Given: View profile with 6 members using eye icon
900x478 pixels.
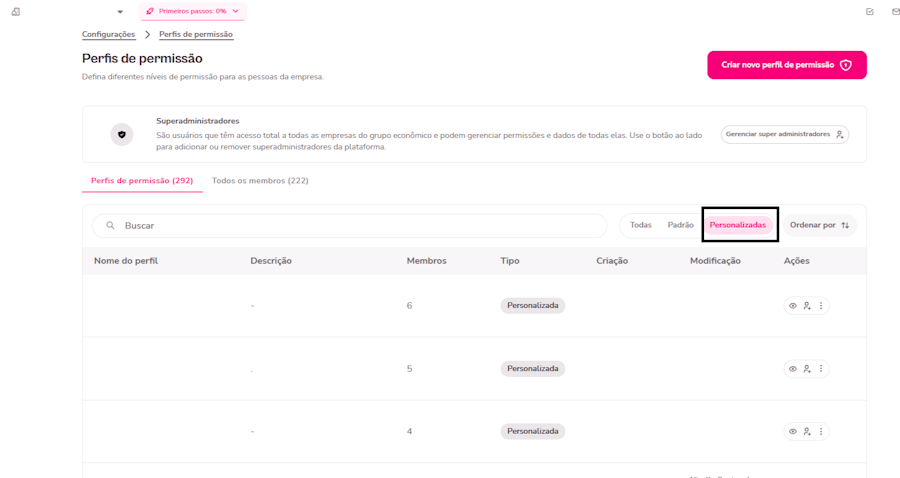Looking at the screenshot, I should pyautogui.click(x=793, y=306).
